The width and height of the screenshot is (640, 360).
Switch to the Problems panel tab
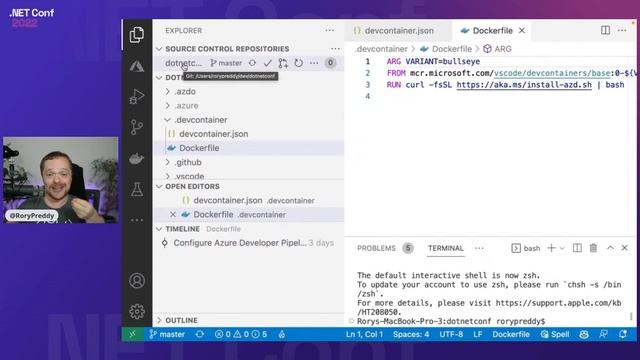pyautogui.click(x=376, y=248)
